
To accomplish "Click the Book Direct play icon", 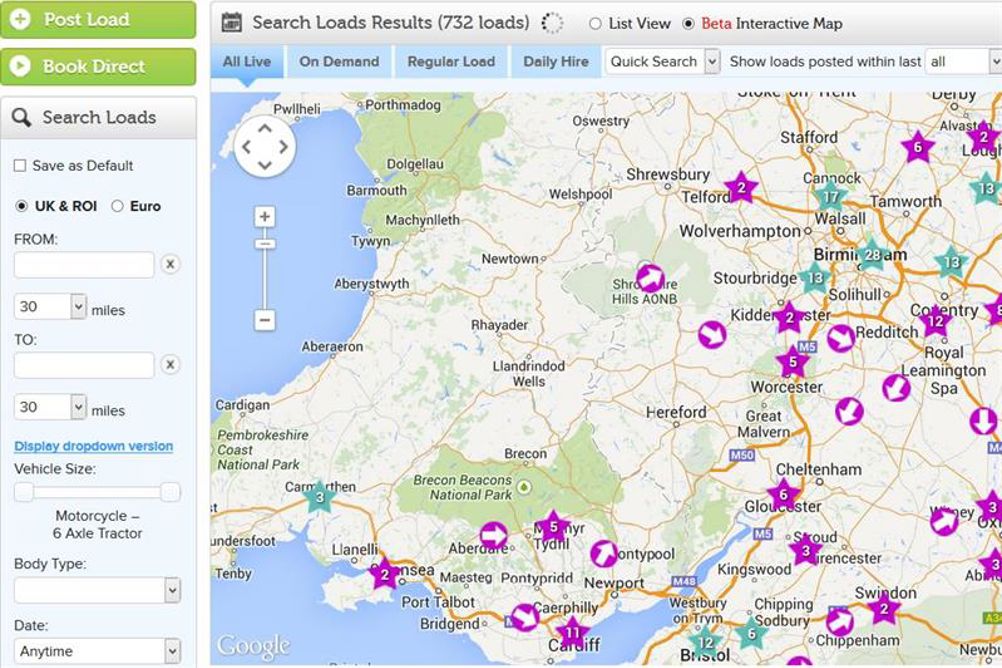I will (20, 66).
